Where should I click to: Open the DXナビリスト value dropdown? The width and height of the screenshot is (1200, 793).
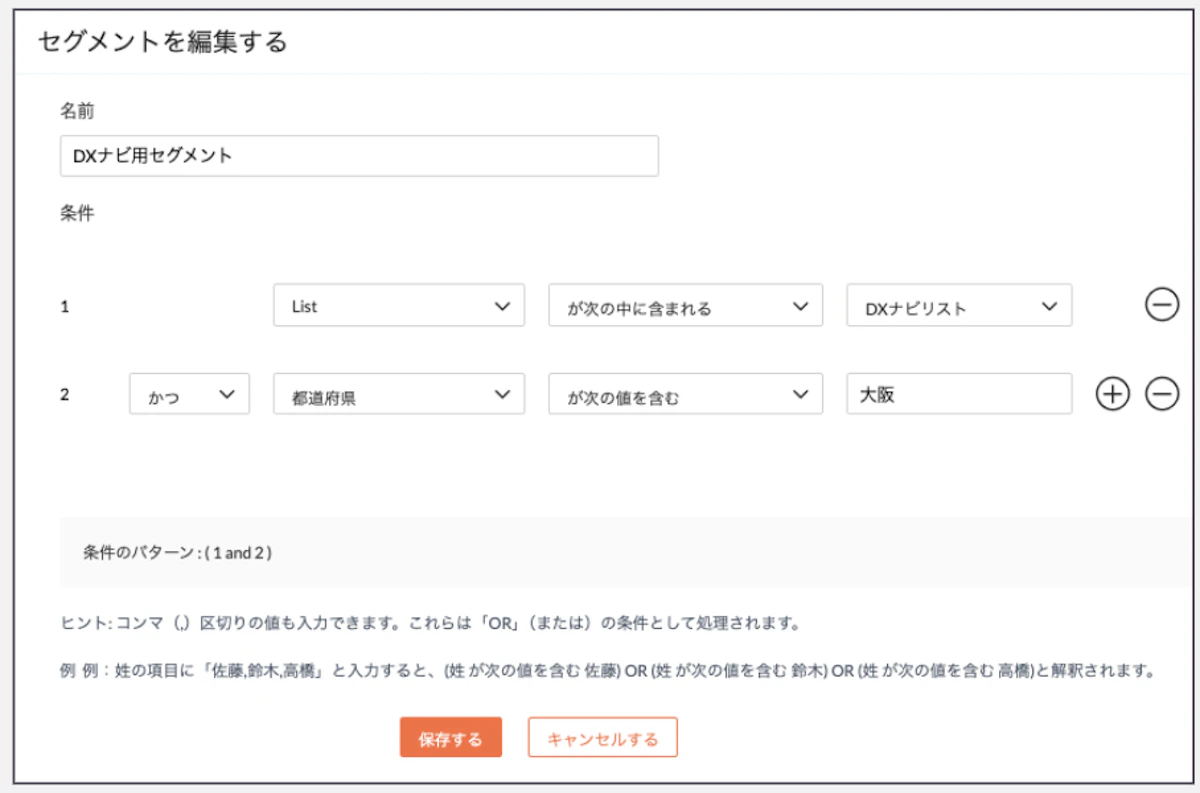coord(959,306)
